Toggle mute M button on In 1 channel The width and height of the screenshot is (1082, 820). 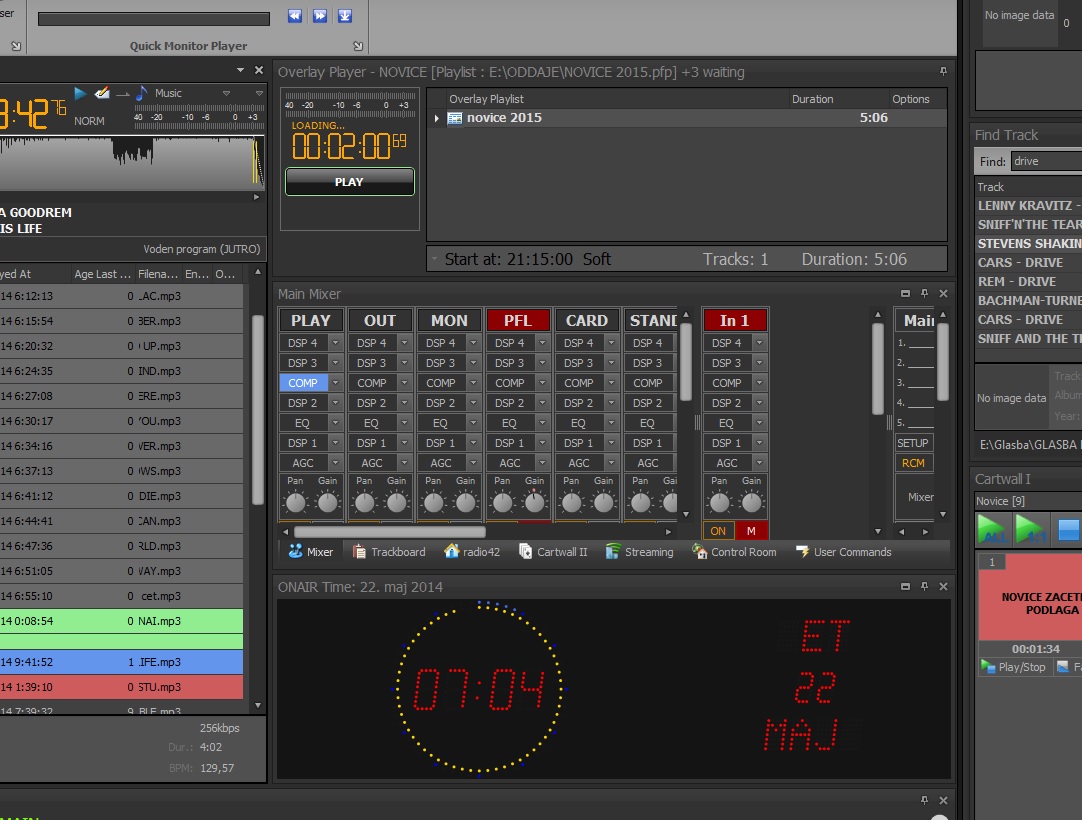[752, 531]
